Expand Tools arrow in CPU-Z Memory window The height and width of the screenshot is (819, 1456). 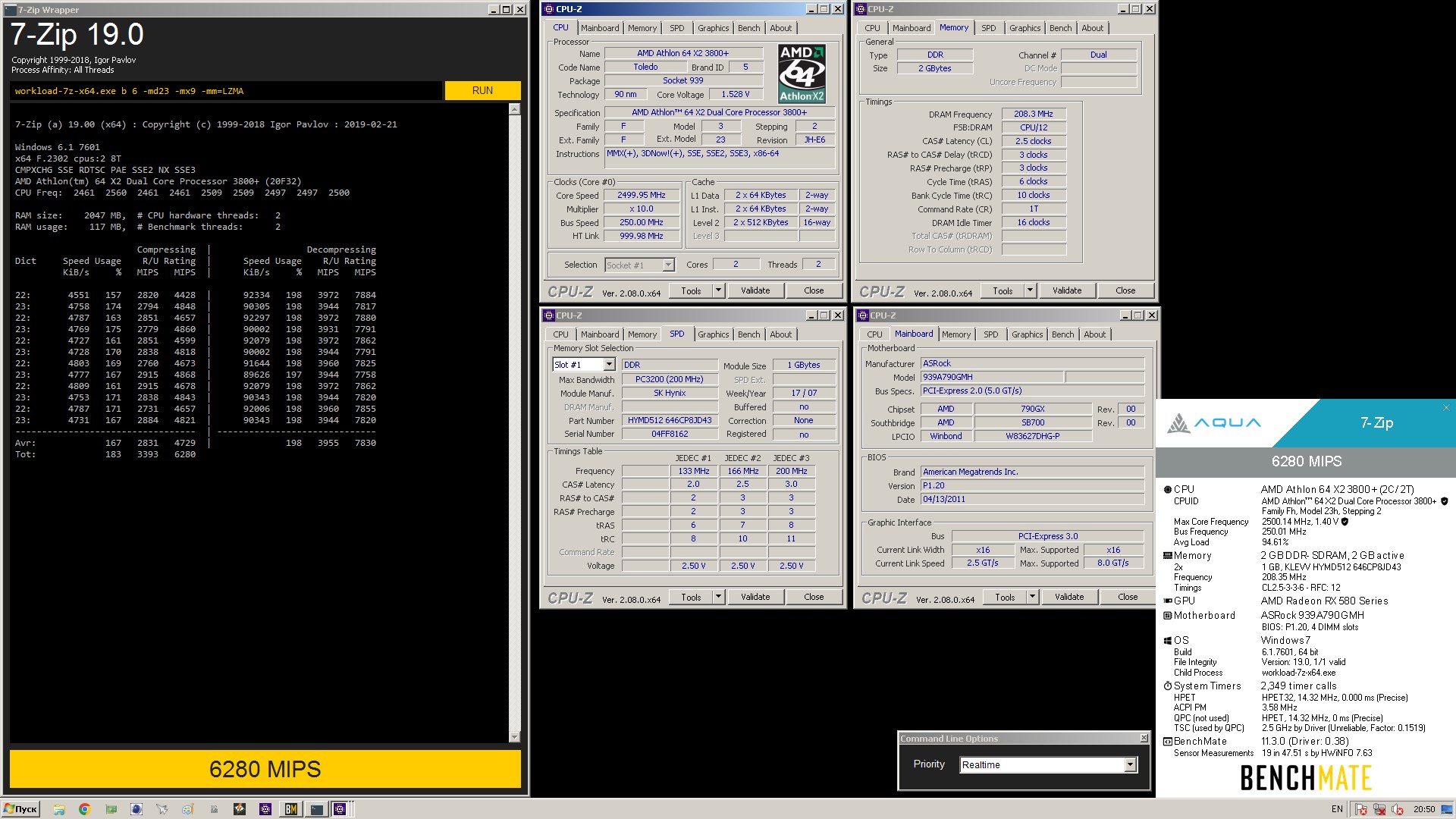coord(1030,290)
